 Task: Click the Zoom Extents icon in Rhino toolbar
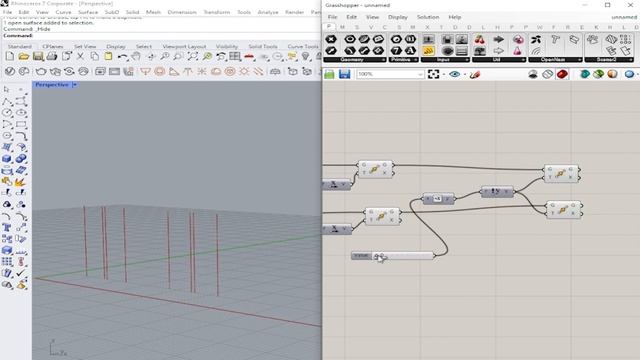coord(193,56)
